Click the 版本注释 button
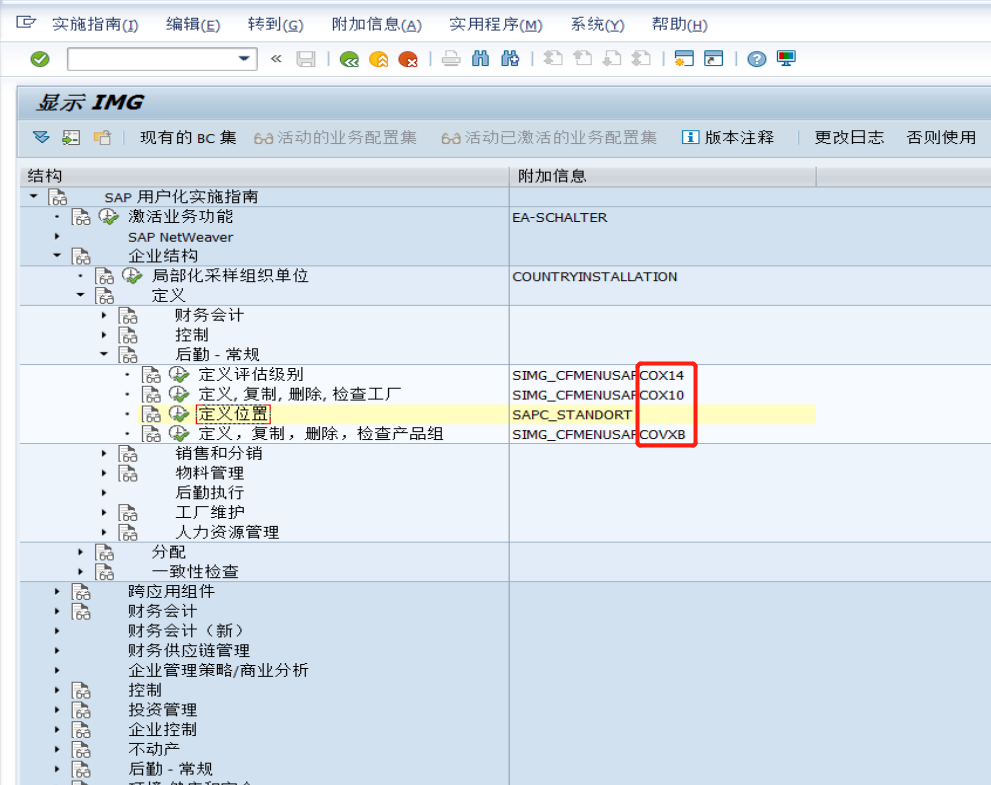The image size is (991, 785). 728,138
